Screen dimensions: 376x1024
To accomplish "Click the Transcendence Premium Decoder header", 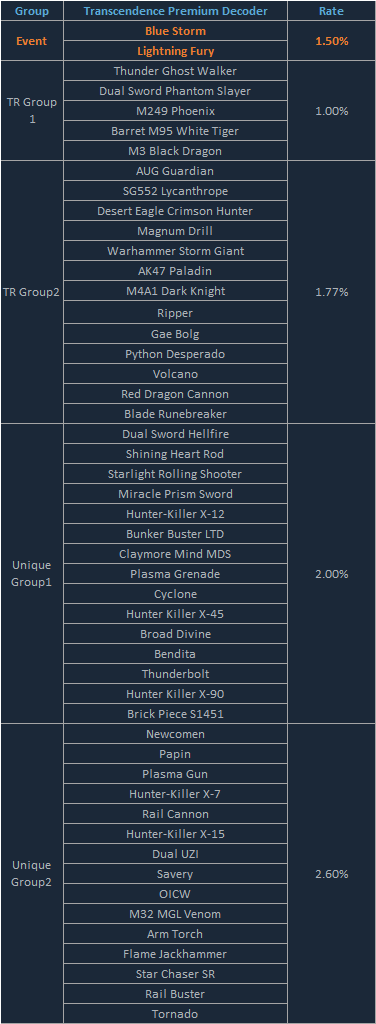I will [176, 11].
